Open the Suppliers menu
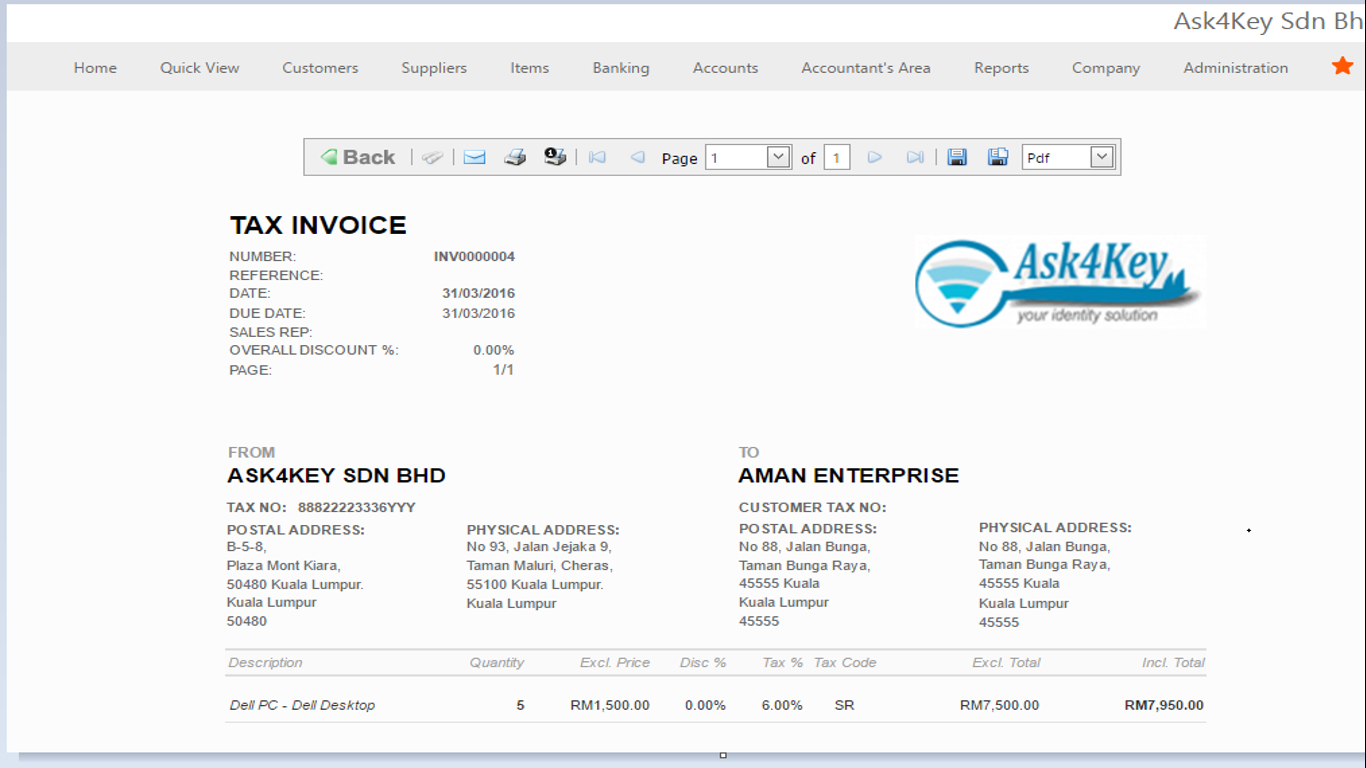Screen dimensions: 1366x768 click(x=434, y=68)
